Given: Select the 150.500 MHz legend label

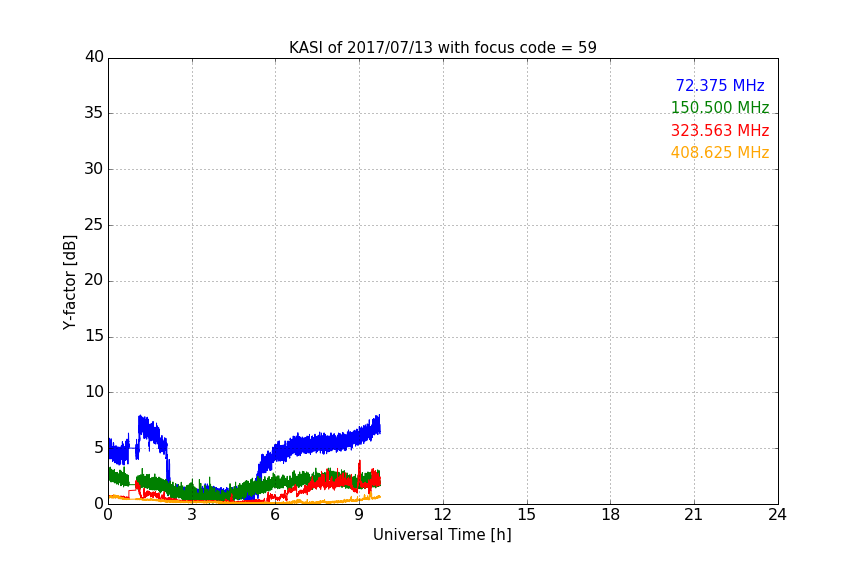Looking at the screenshot, I should coord(720,107).
